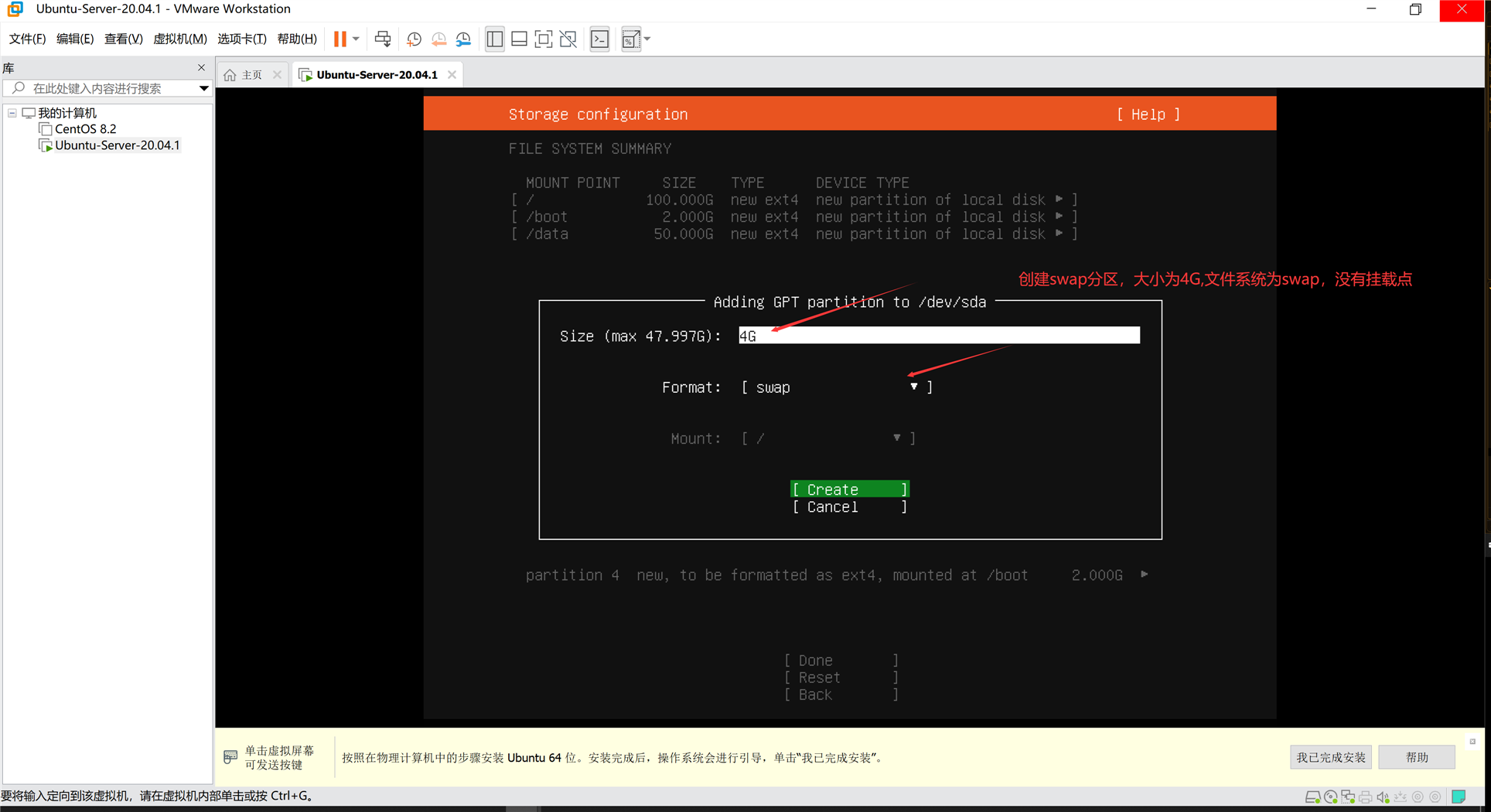The height and width of the screenshot is (812, 1491).
Task: Click the network adapter status icon
Action: 1348,797
